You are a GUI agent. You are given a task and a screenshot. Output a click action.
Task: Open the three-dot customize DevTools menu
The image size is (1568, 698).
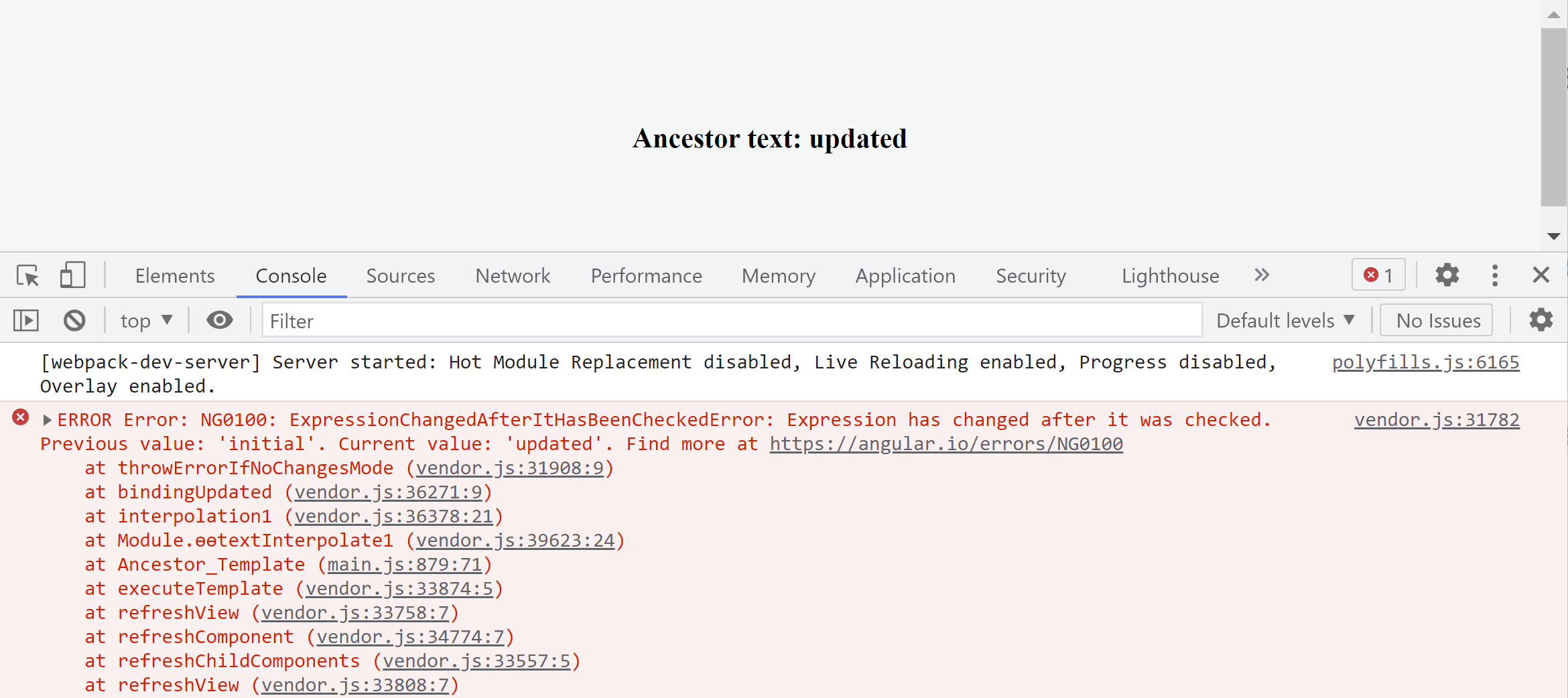click(1494, 275)
